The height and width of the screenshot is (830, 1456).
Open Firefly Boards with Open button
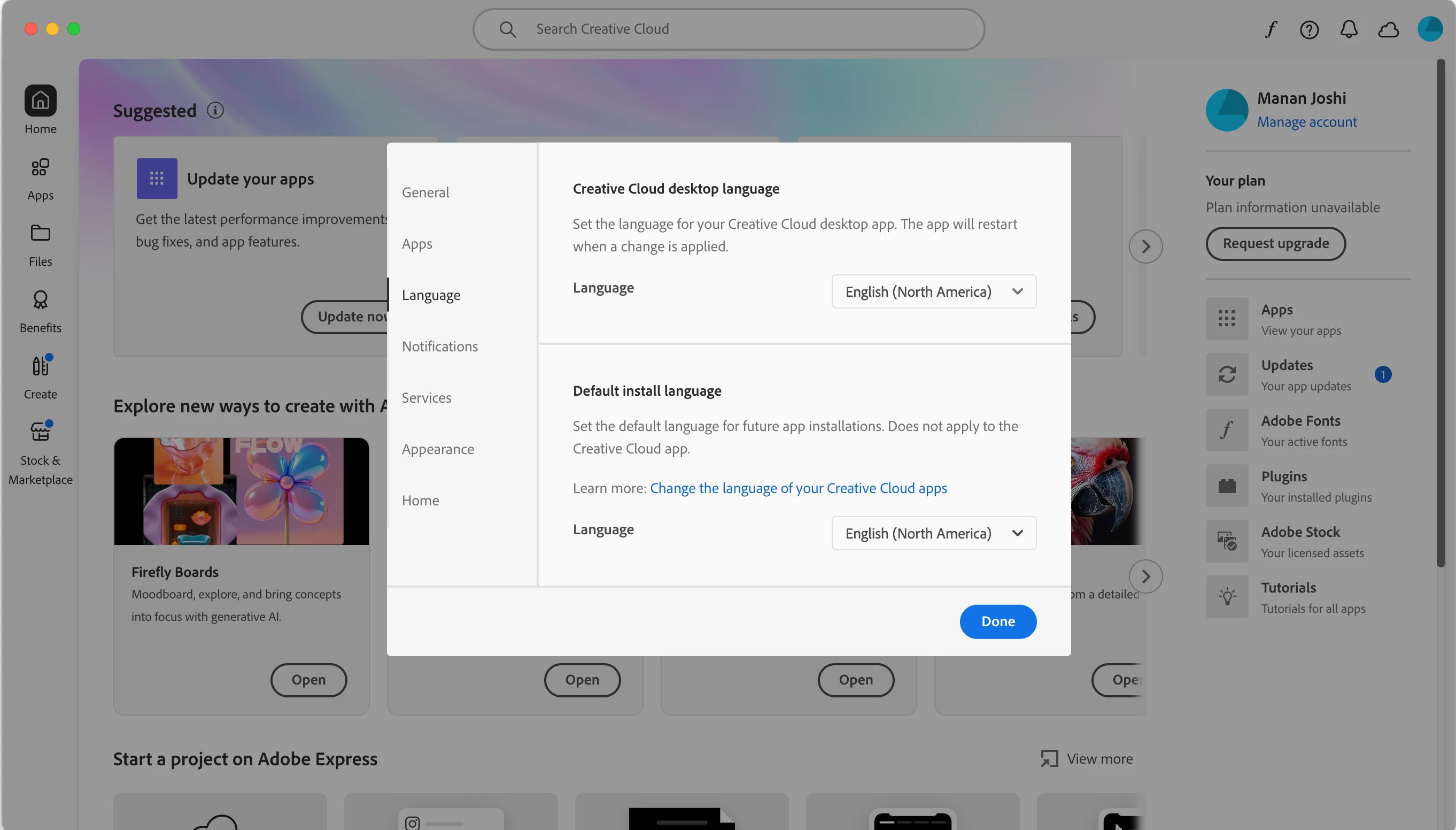coord(309,680)
